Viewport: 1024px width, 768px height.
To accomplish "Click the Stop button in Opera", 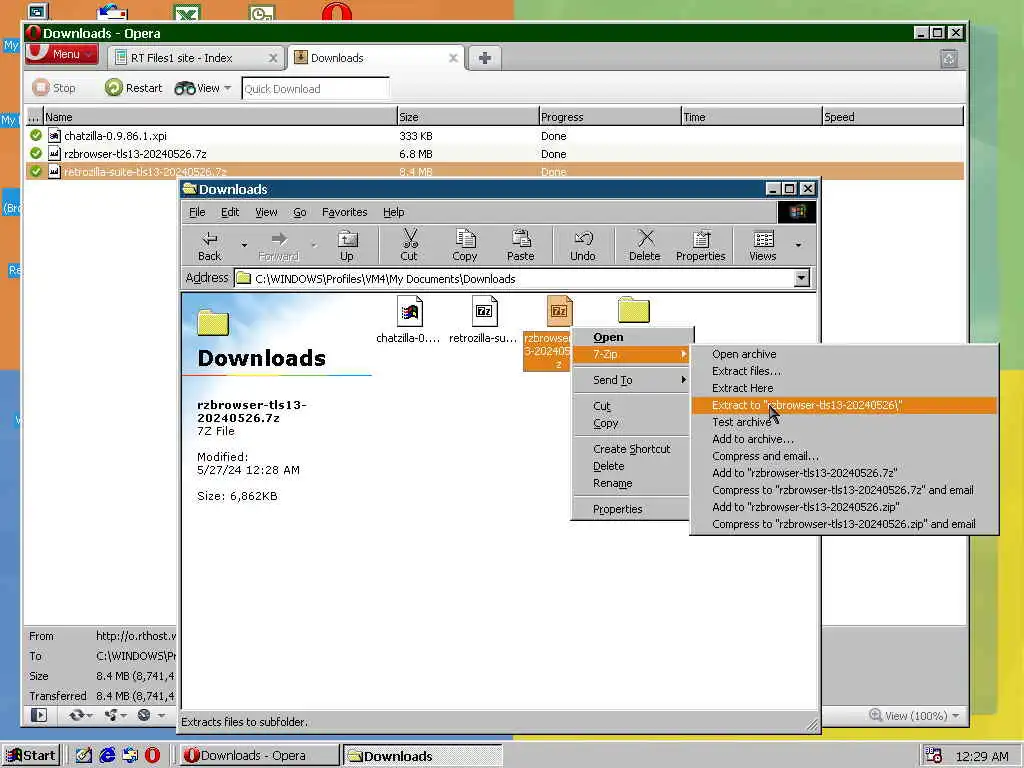I will coord(54,88).
